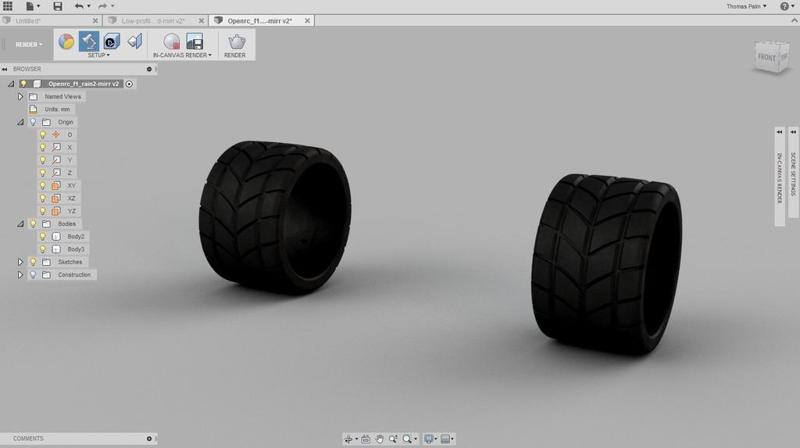Open the SETUP dropdown menu

point(98,55)
